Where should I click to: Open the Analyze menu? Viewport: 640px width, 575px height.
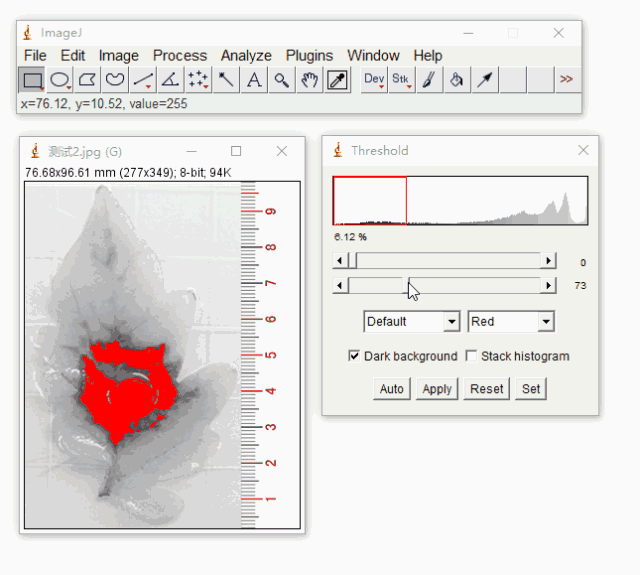[x=246, y=56]
